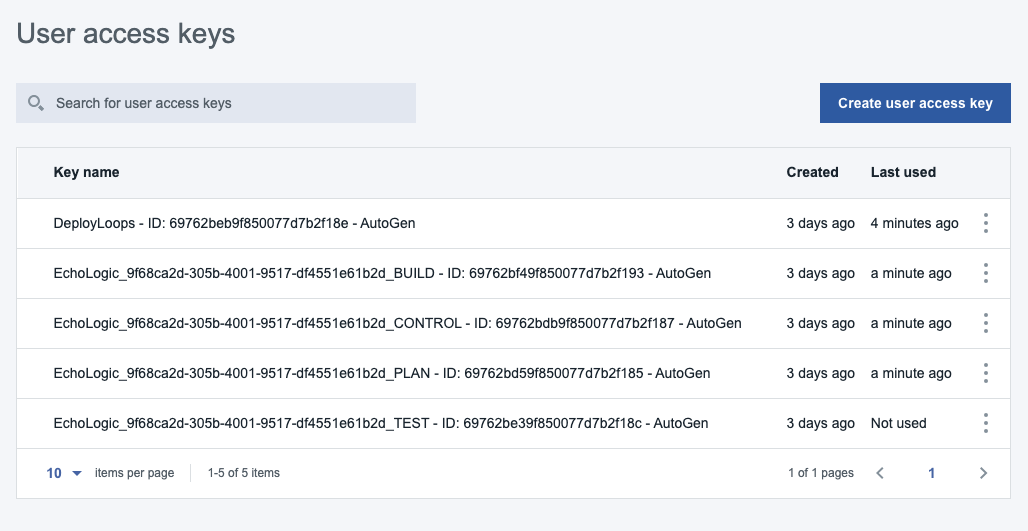Select the EchoLogic TEST key name

coord(380,423)
